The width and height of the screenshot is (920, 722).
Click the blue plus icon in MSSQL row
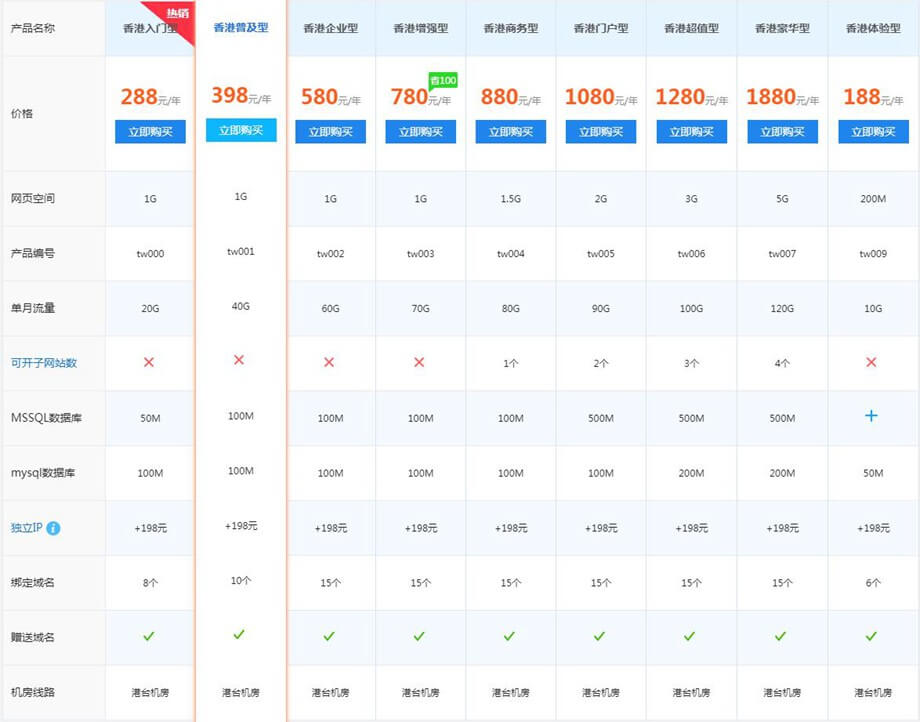pyautogui.click(x=871, y=415)
